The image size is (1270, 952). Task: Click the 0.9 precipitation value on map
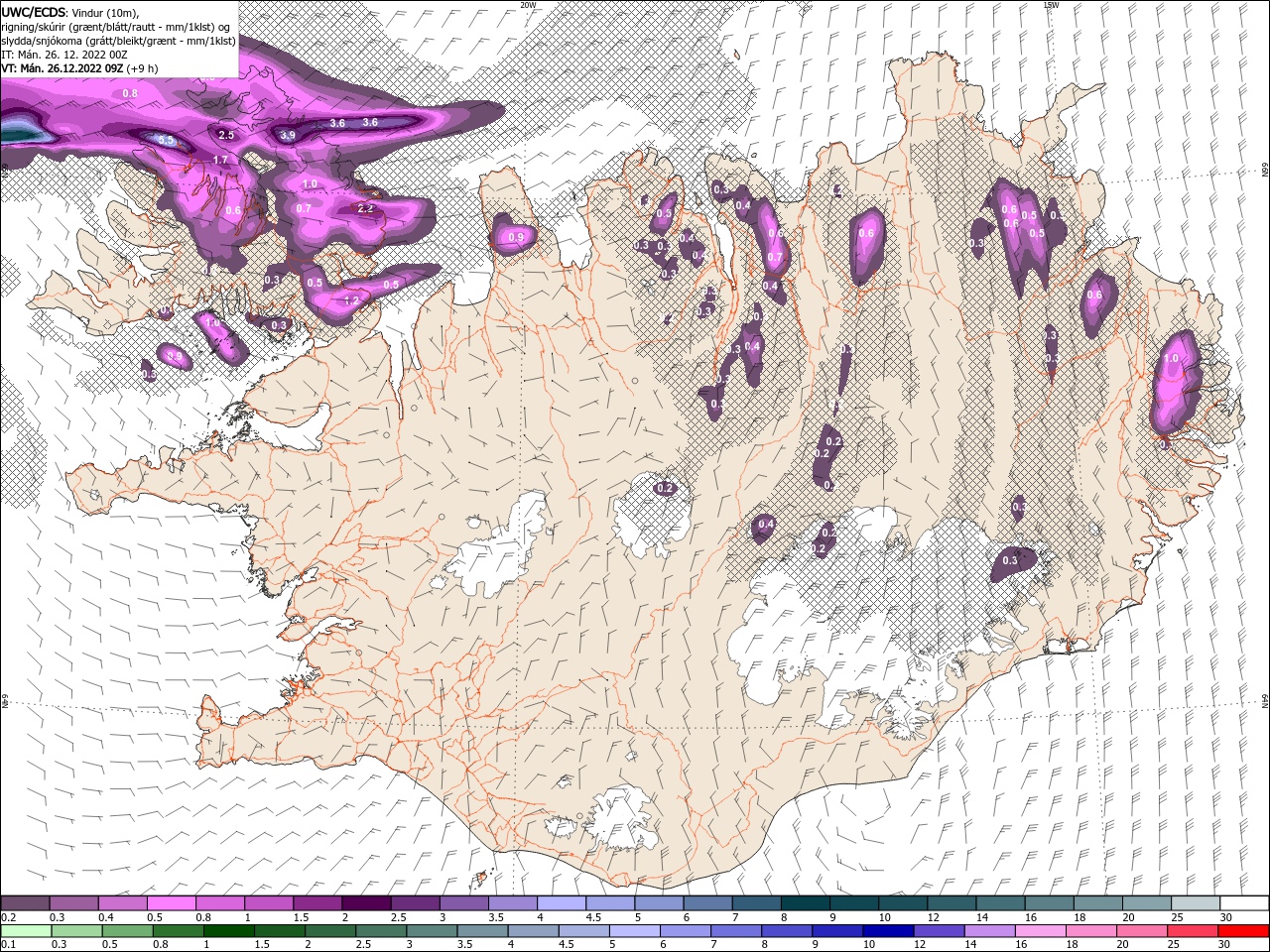point(515,237)
